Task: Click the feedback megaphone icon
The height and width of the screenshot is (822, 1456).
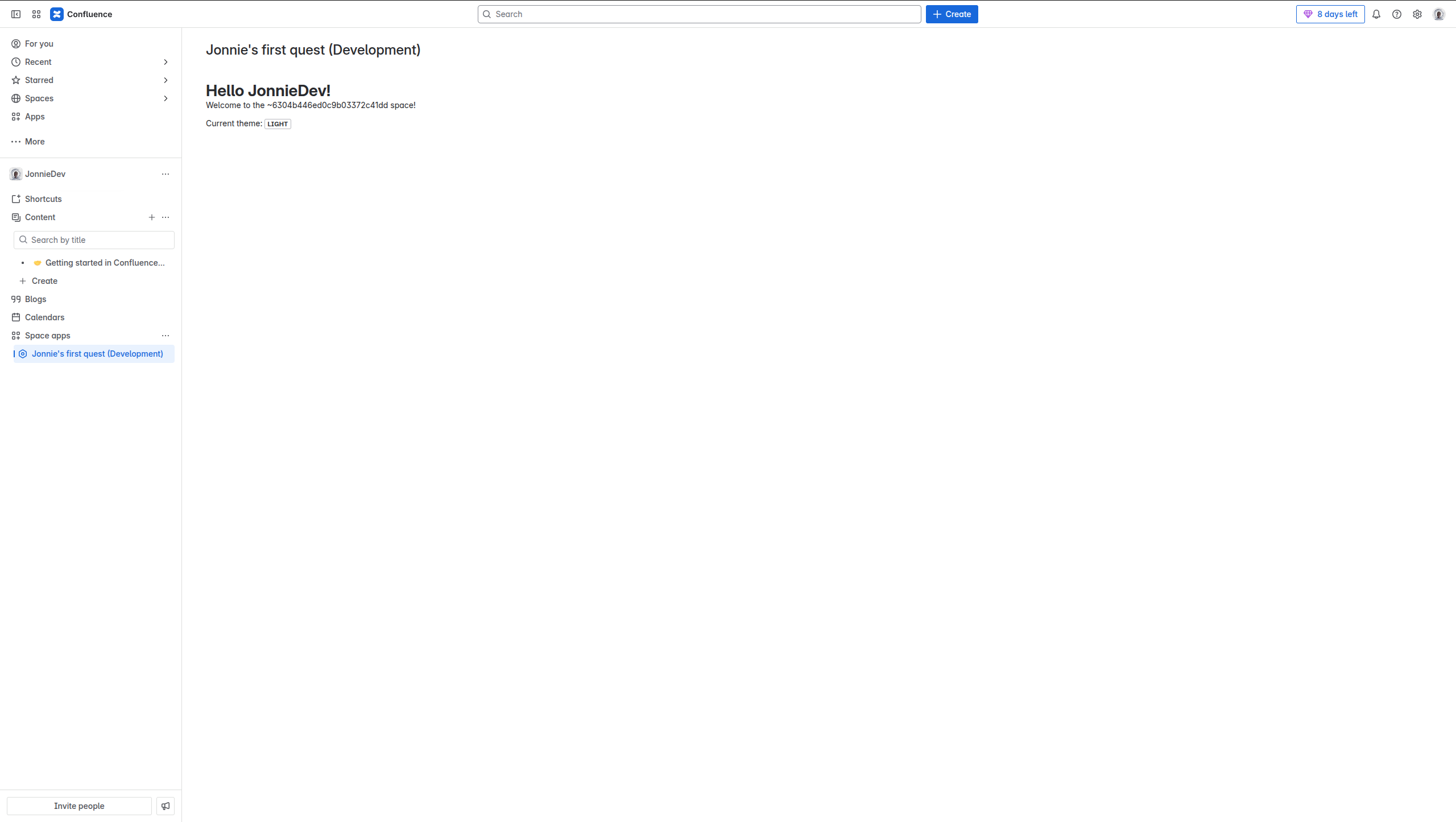Action: coord(166,806)
